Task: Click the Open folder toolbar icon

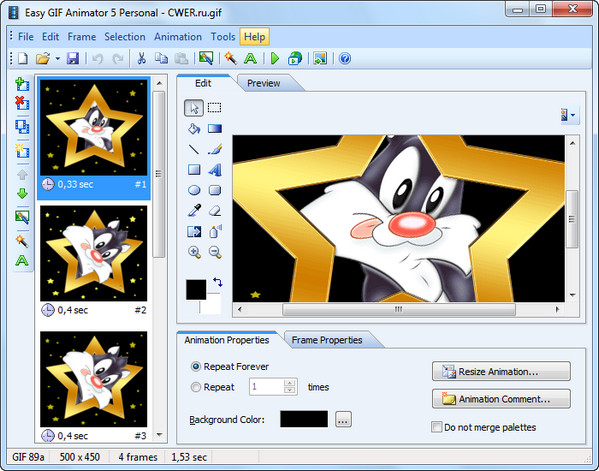Action: pos(43,58)
